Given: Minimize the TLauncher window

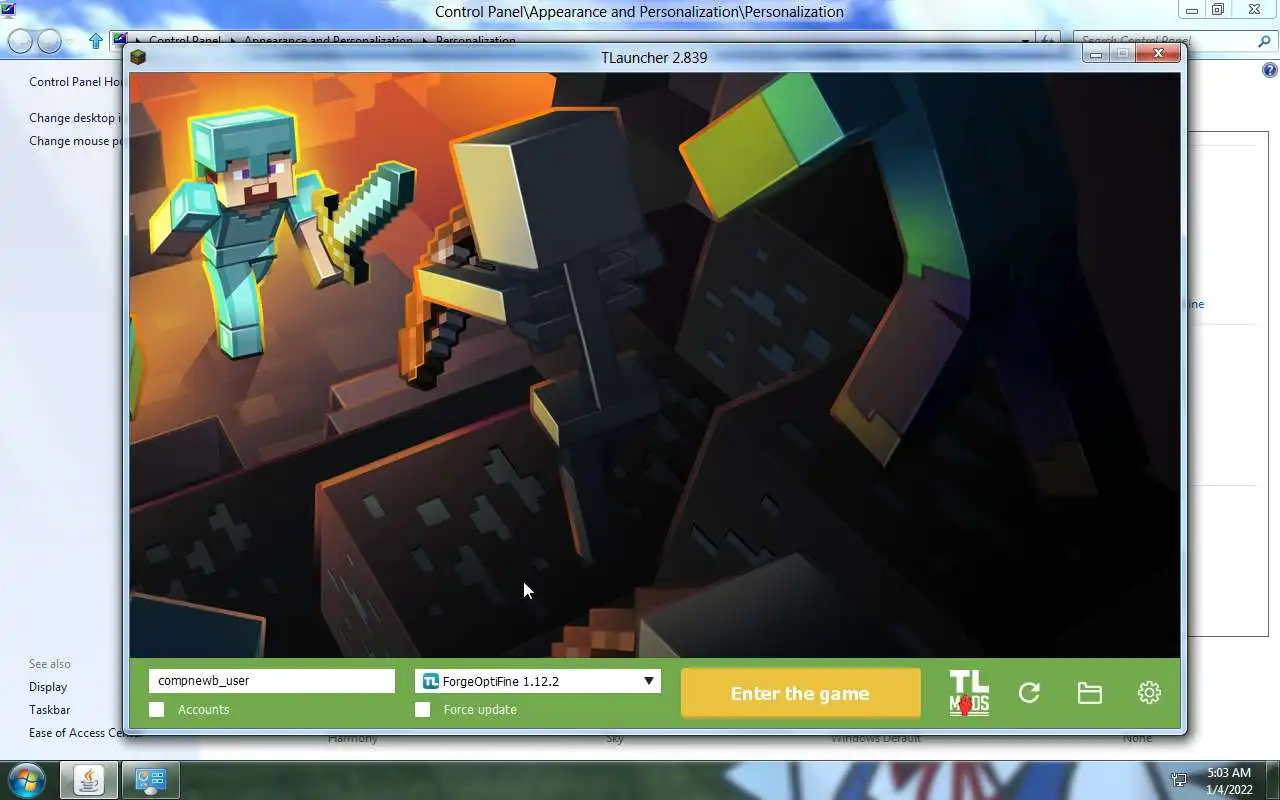Looking at the screenshot, I should coord(1096,54).
